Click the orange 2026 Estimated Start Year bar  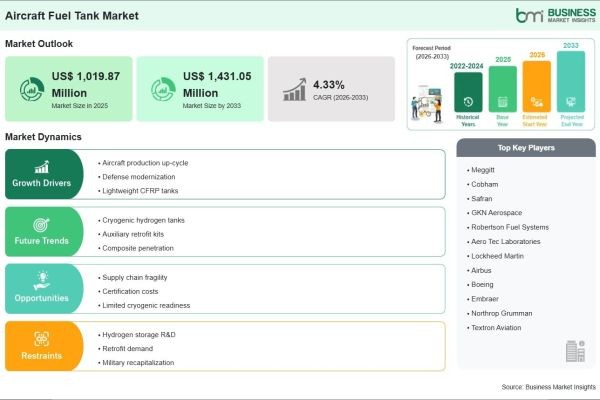click(536, 87)
